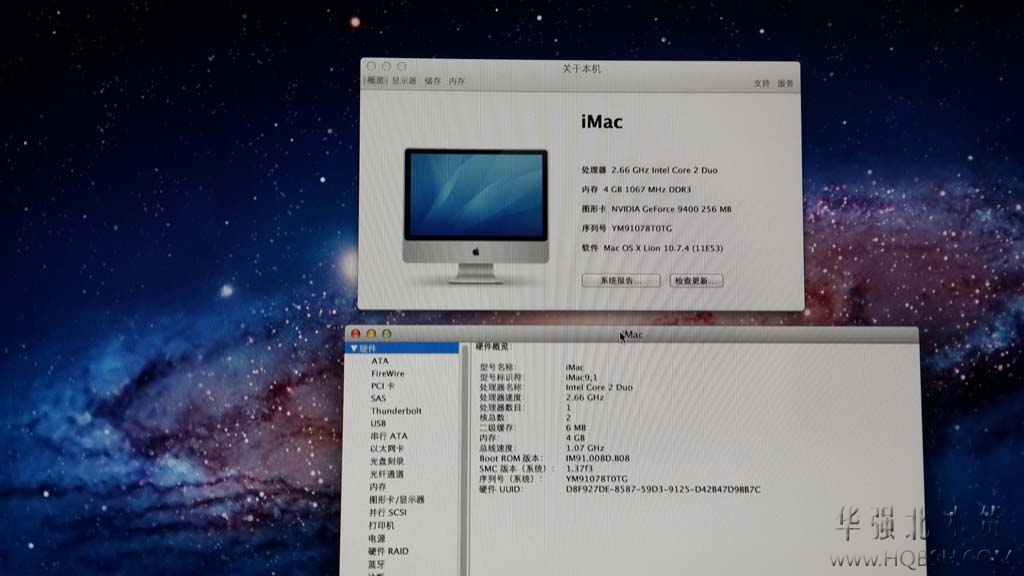Select SAS in the hardware sidebar
Viewport: 1024px width, 576px height.
click(x=378, y=398)
